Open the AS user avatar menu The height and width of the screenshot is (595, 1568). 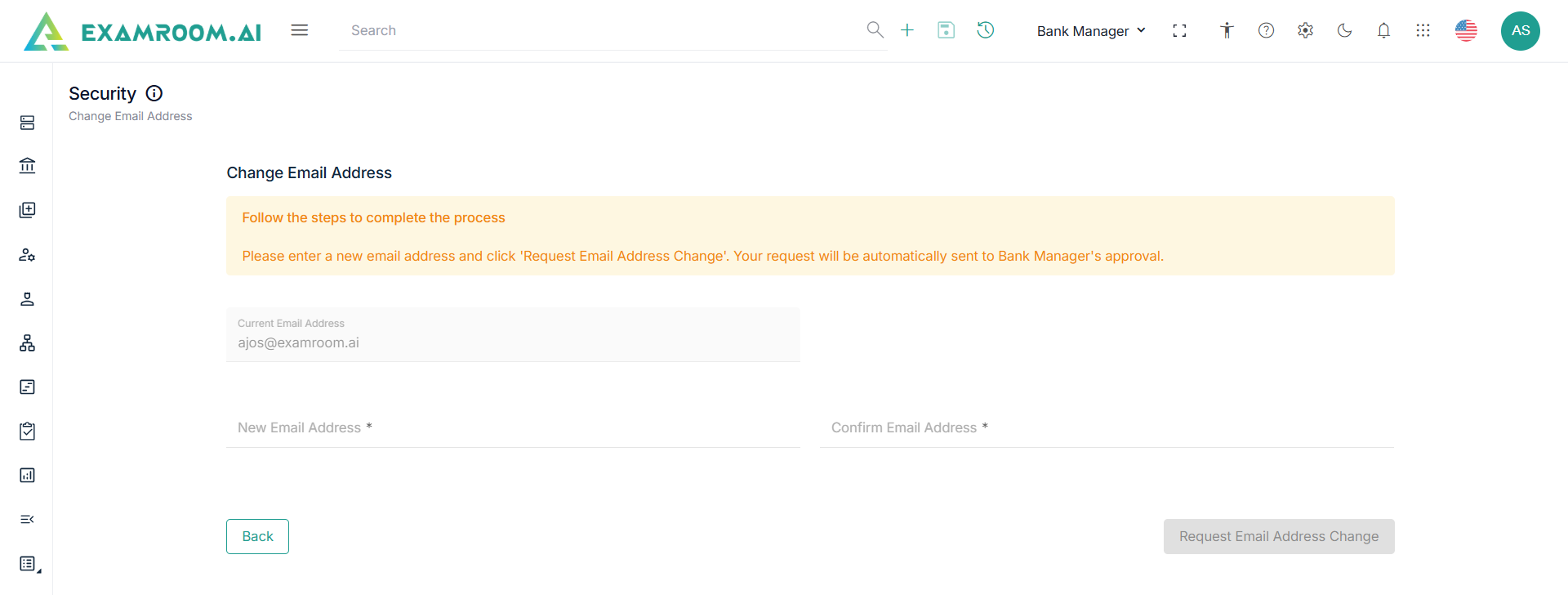(1520, 31)
